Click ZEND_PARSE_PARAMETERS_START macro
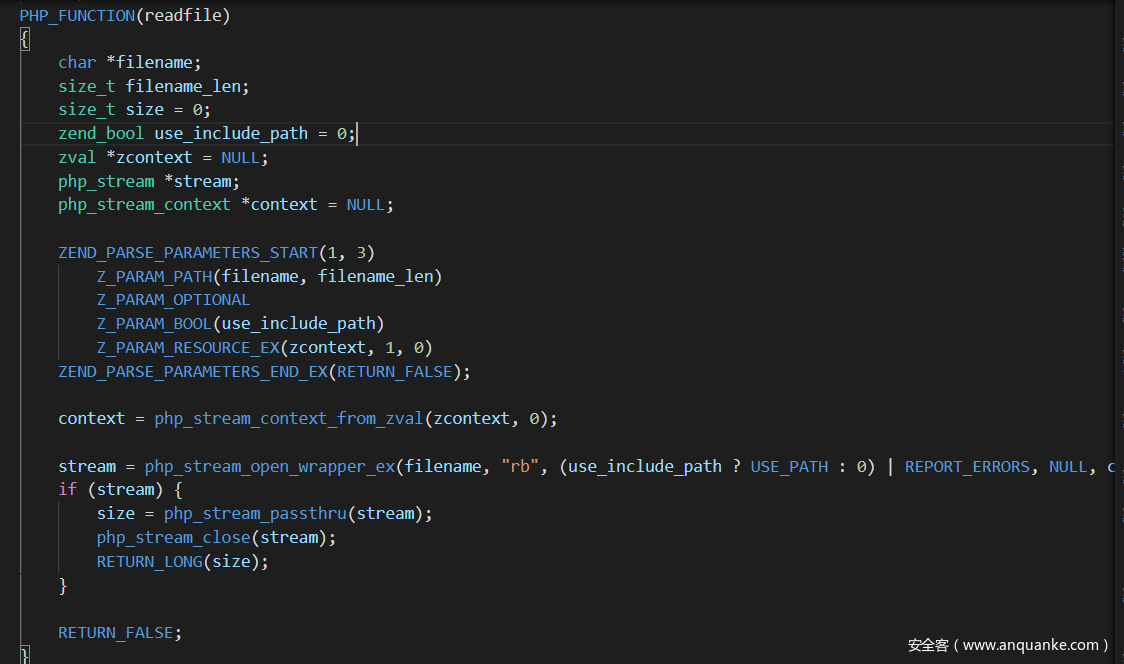Screen dimensions: 1124x664 tap(187, 252)
